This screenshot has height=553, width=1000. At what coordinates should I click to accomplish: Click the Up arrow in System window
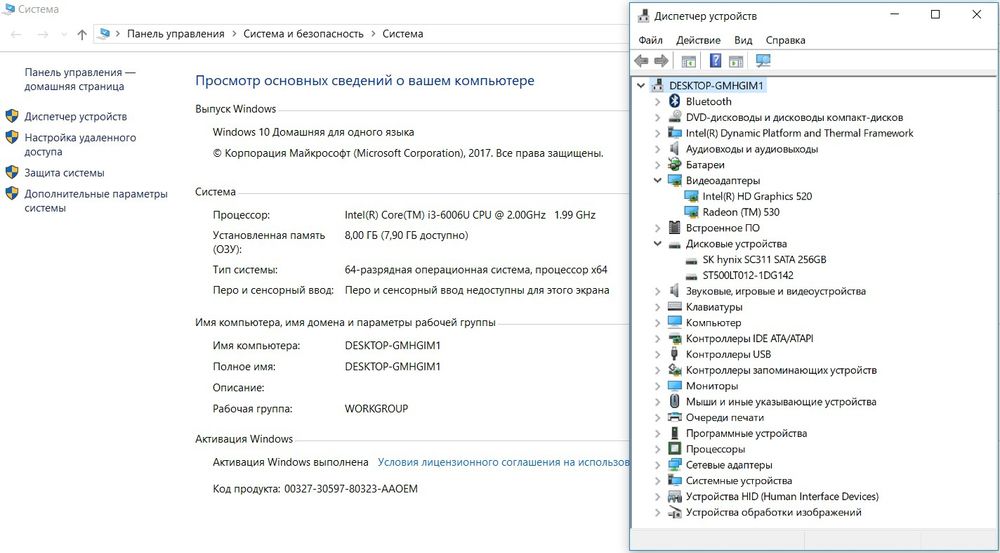click(x=82, y=34)
